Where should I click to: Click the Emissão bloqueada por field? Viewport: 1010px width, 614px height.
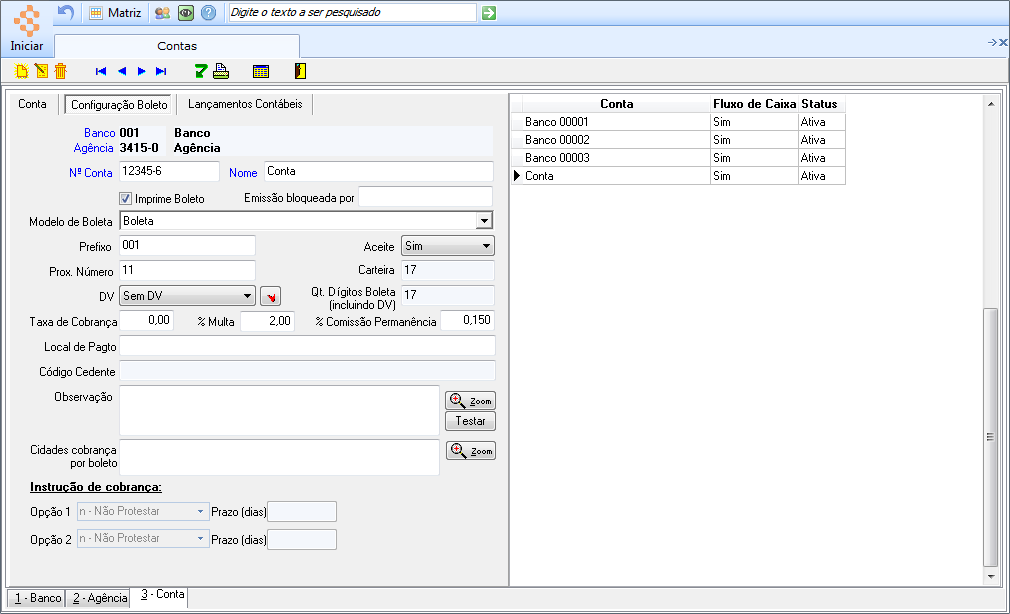425,197
